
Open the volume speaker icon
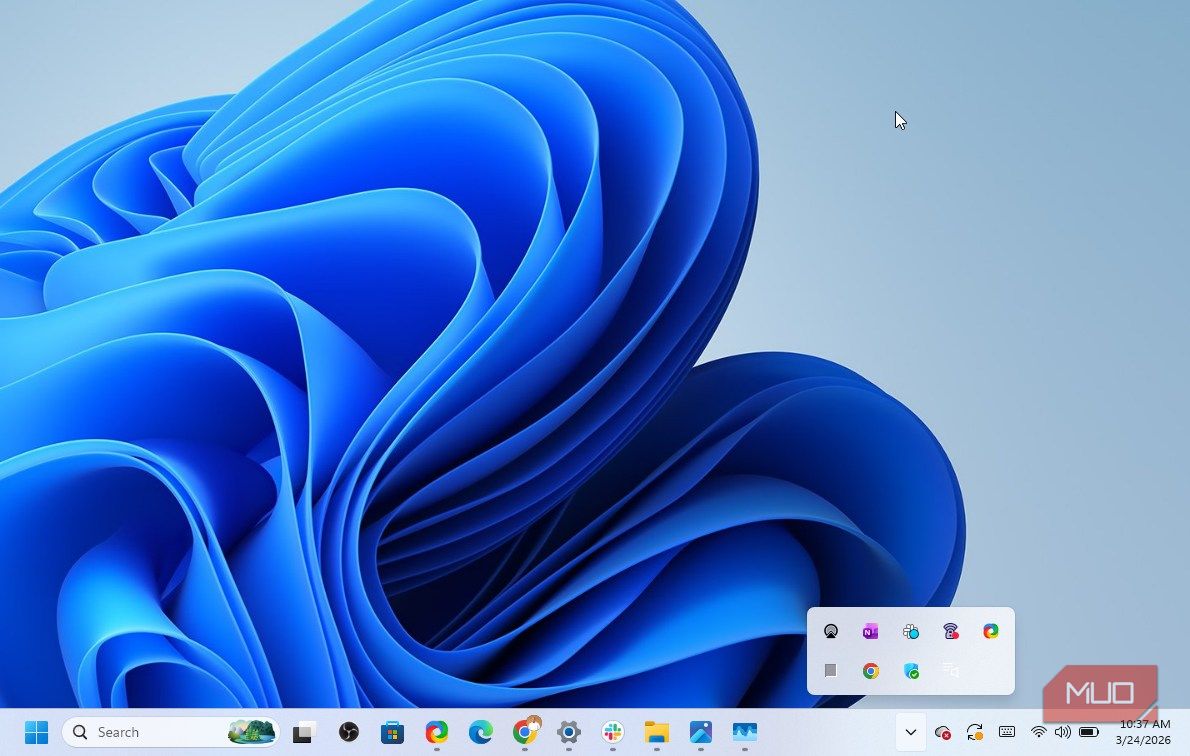pos(1063,732)
